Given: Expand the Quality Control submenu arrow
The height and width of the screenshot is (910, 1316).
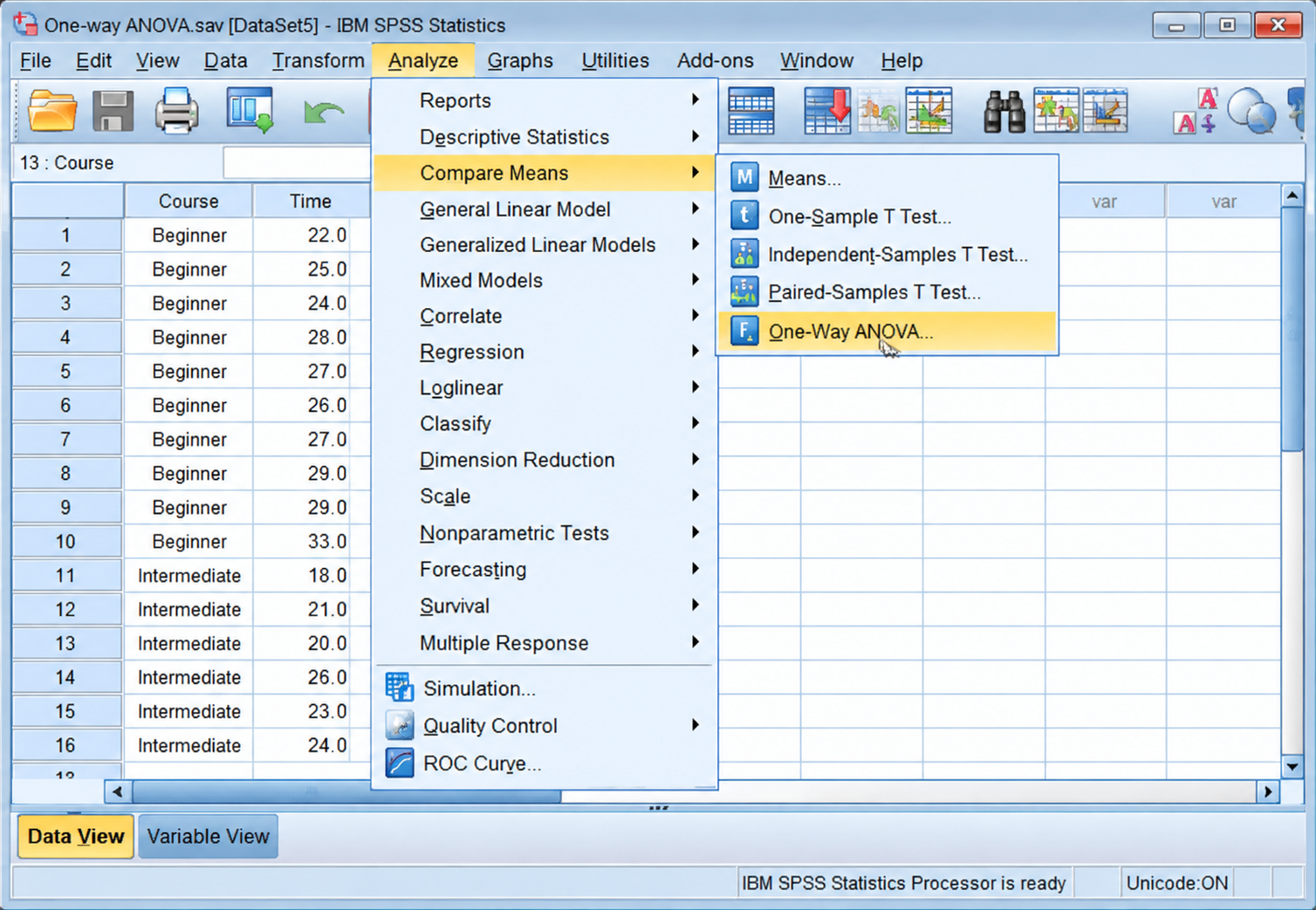Looking at the screenshot, I should tap(695, 725).
